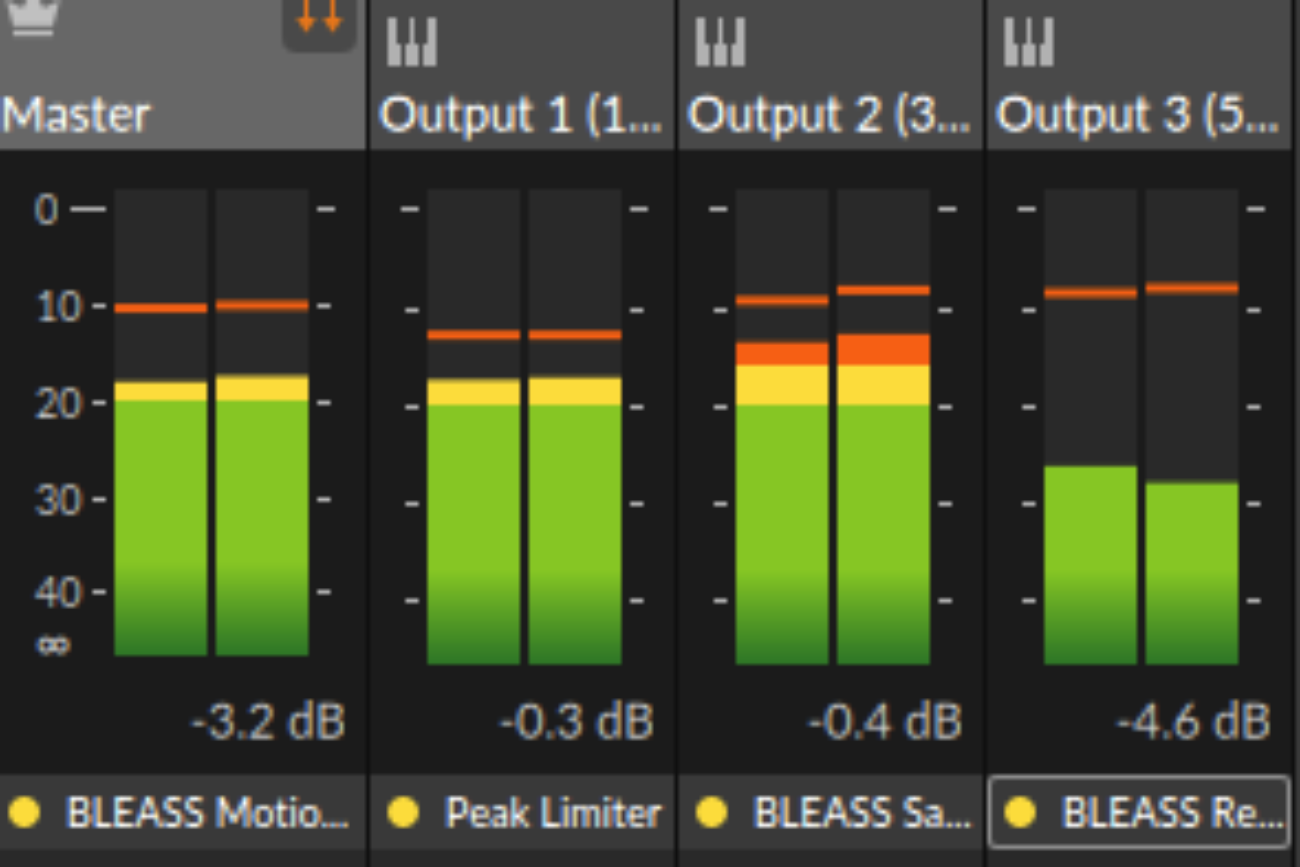
Task: Toggle the BLEASS Motion device power dot
Action: click(x=23, y=812)
